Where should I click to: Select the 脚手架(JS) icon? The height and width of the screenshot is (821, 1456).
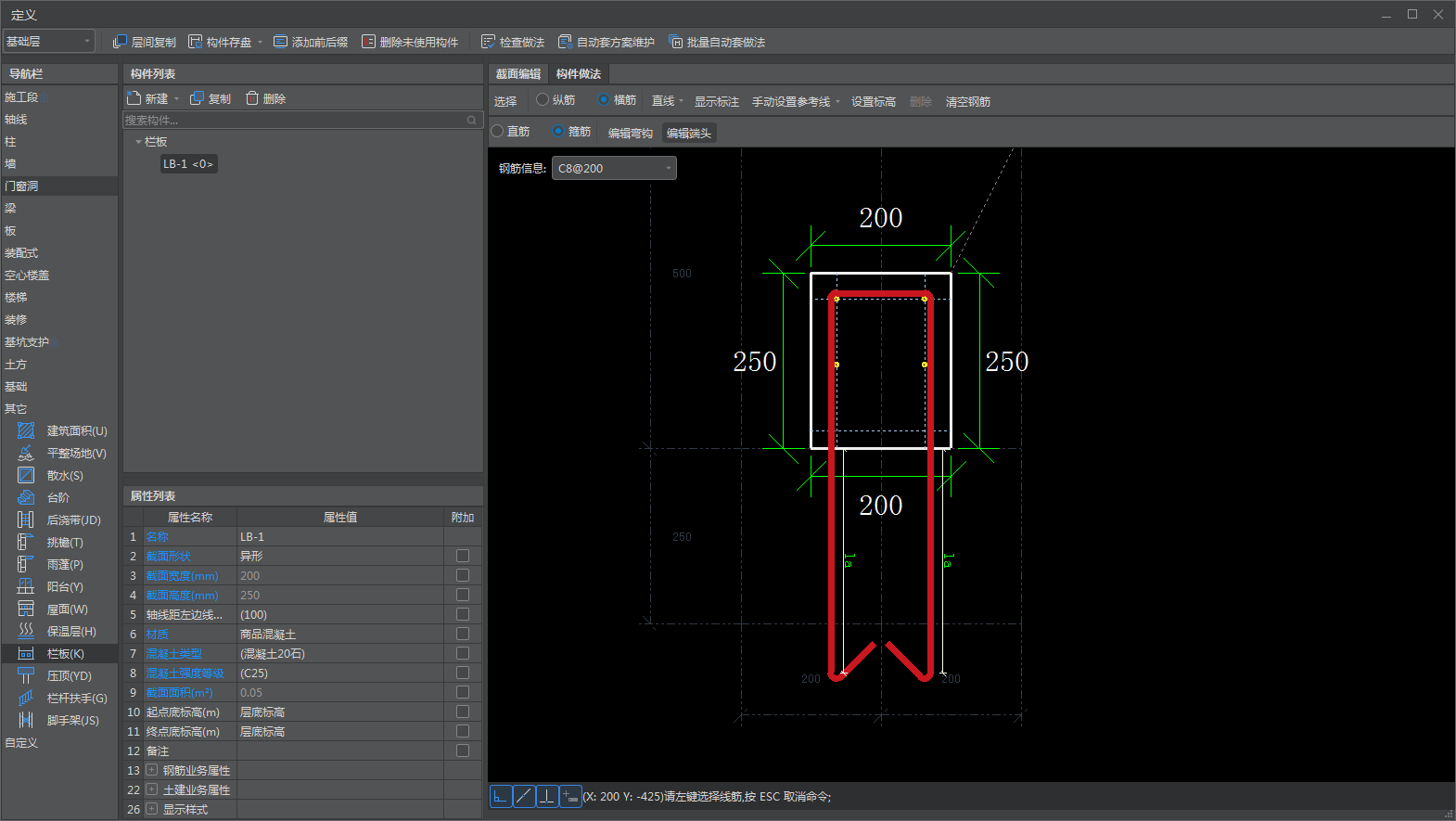click(x=26, y=720)
